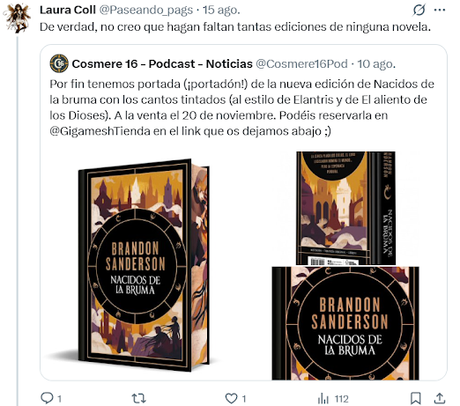The width and height of the screenshot is (460, 406).
Task: Open the reply icon with count 1
Action: [x=47, y=398]
